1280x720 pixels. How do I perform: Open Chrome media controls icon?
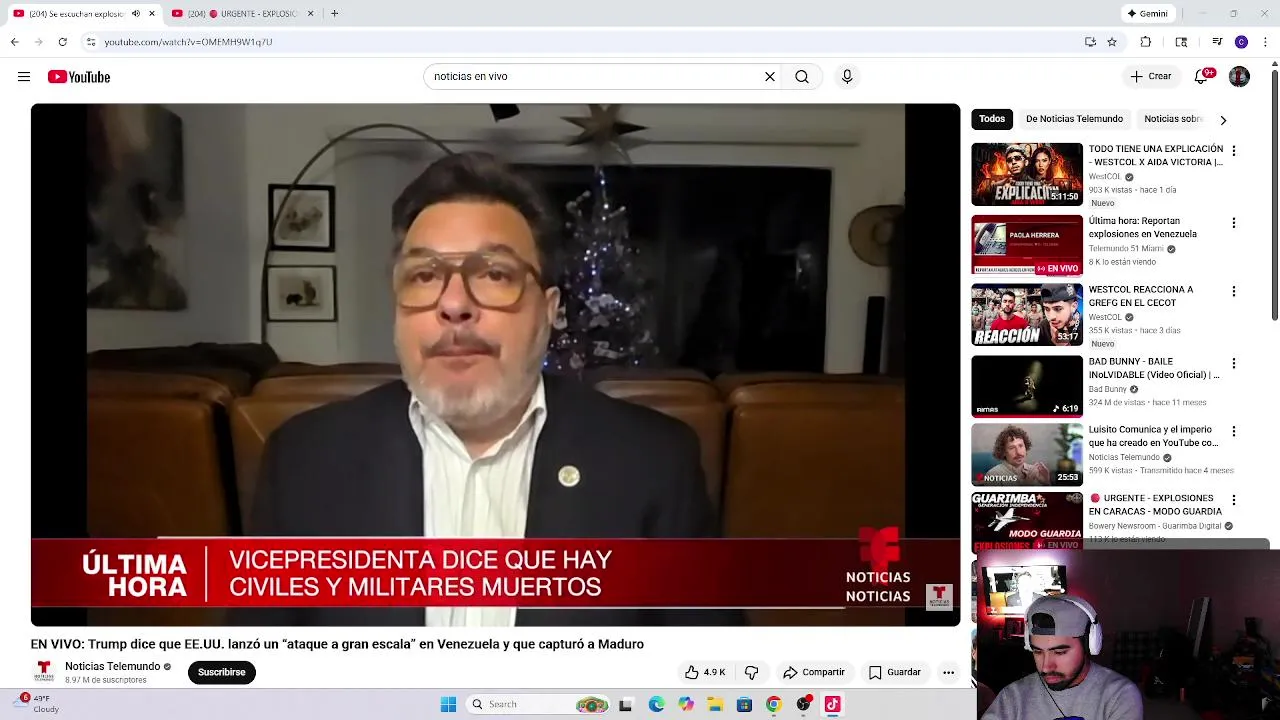[1217, 42]
